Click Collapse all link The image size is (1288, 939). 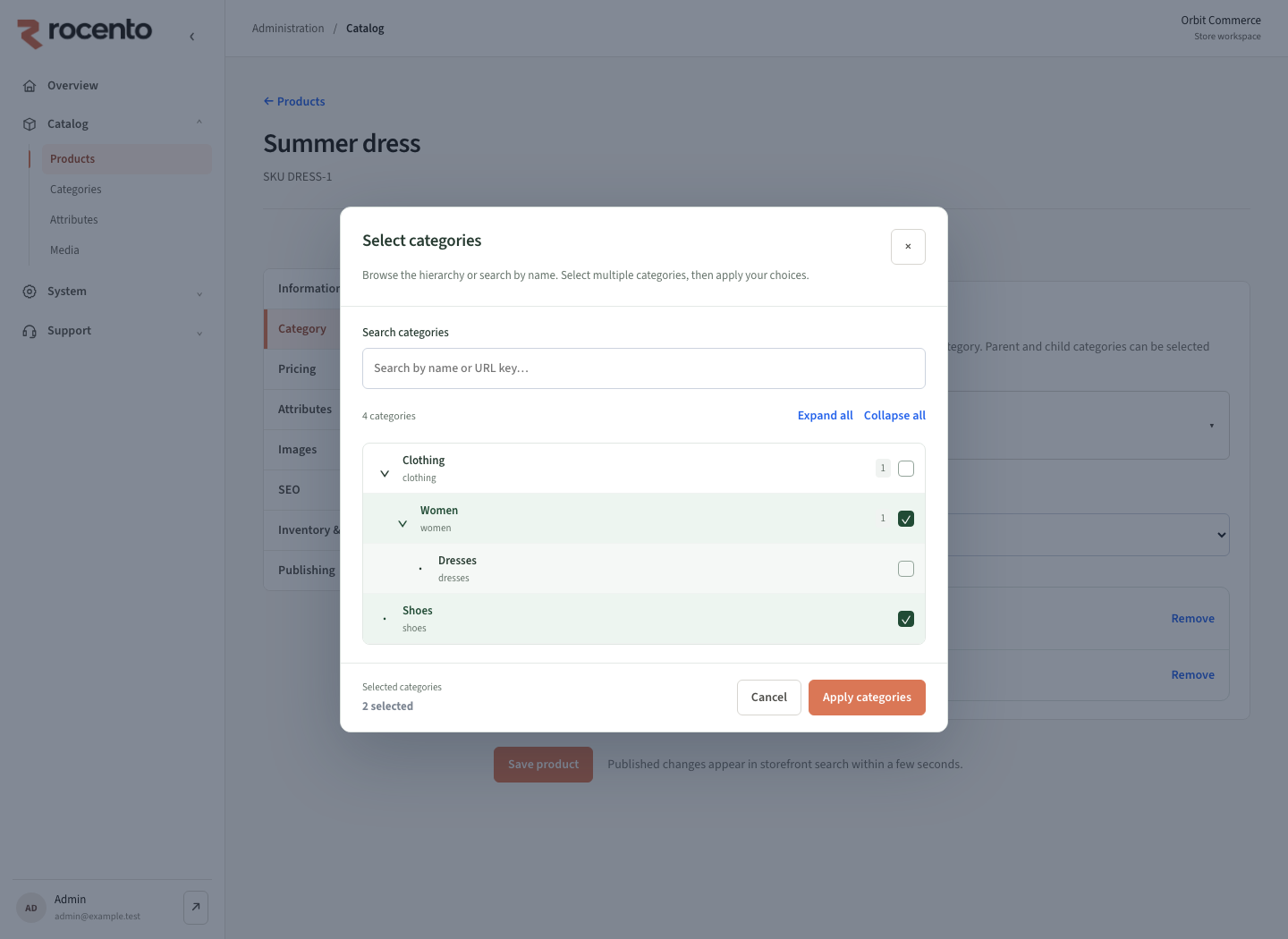894,416
